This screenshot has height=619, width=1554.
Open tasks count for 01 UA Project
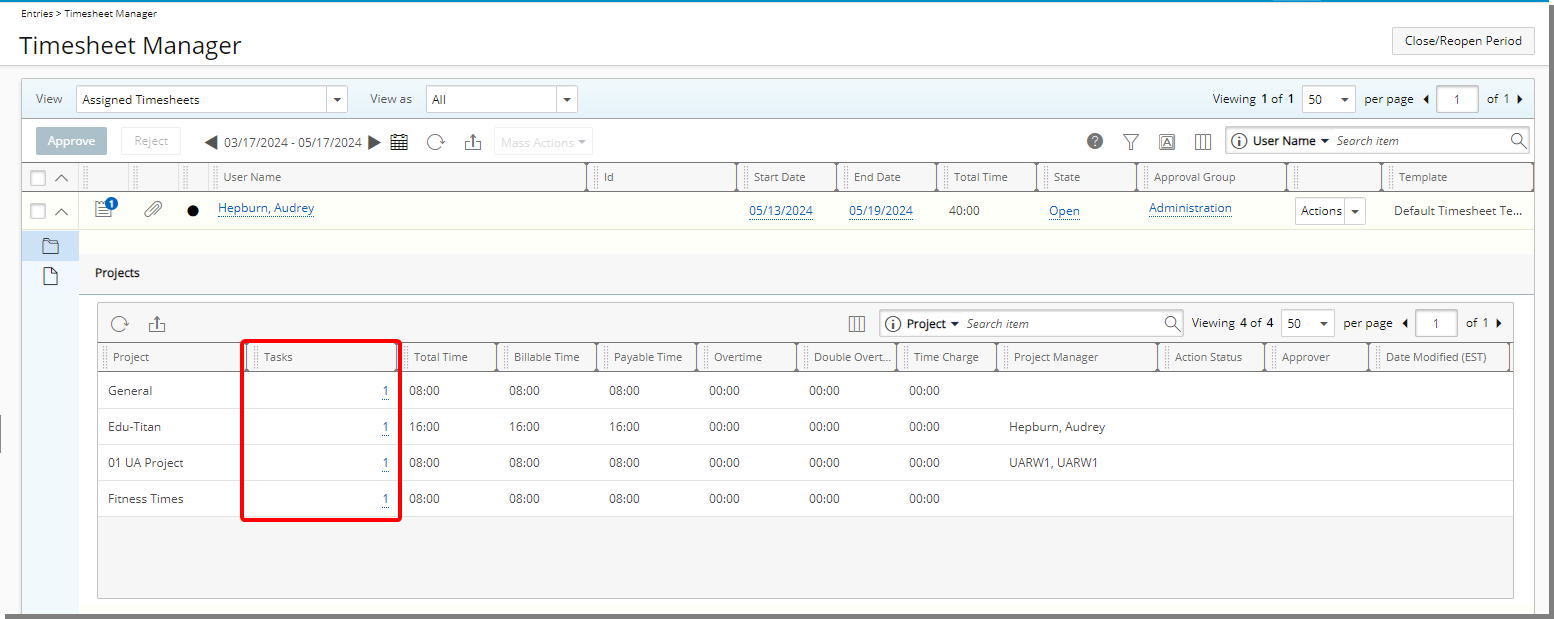click(x=385, y=463)
